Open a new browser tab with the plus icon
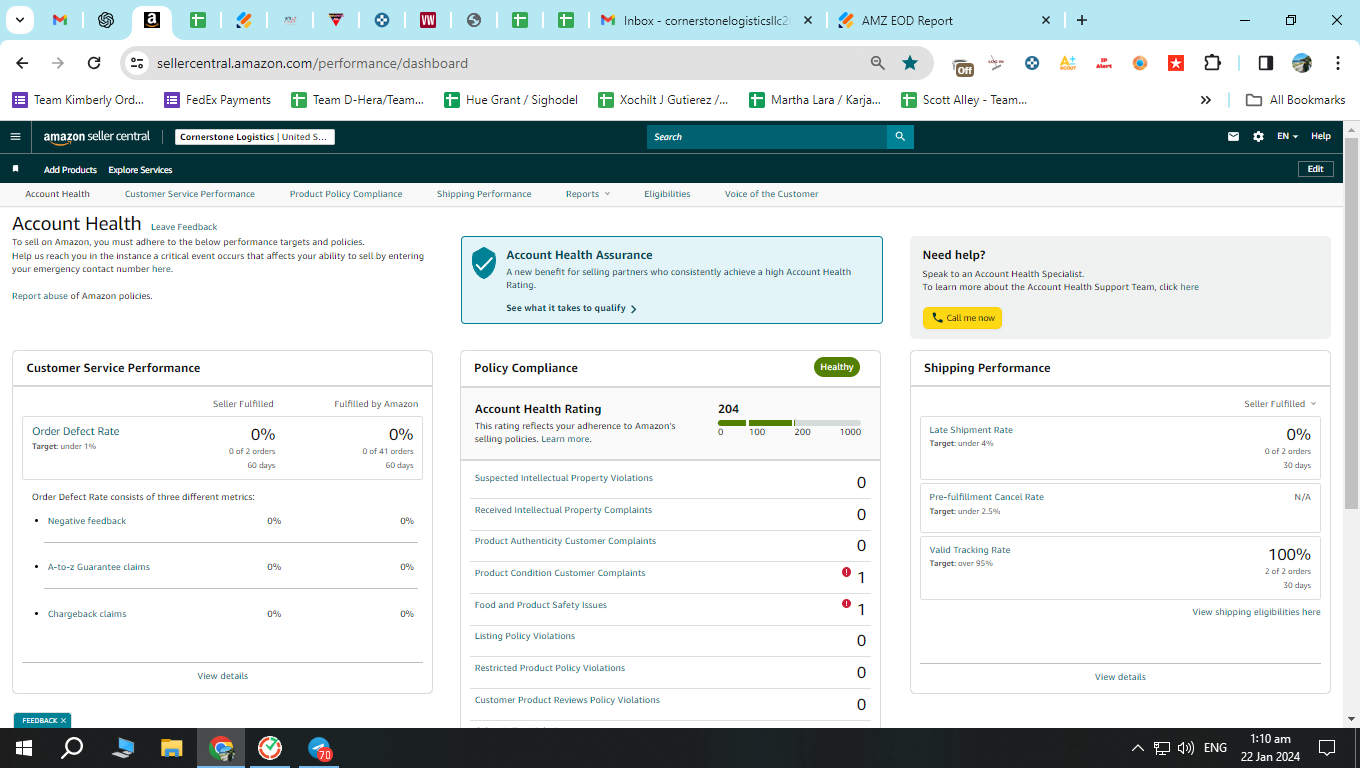This screenshot has width=1360, height=768. click(x=1082, y=20)
